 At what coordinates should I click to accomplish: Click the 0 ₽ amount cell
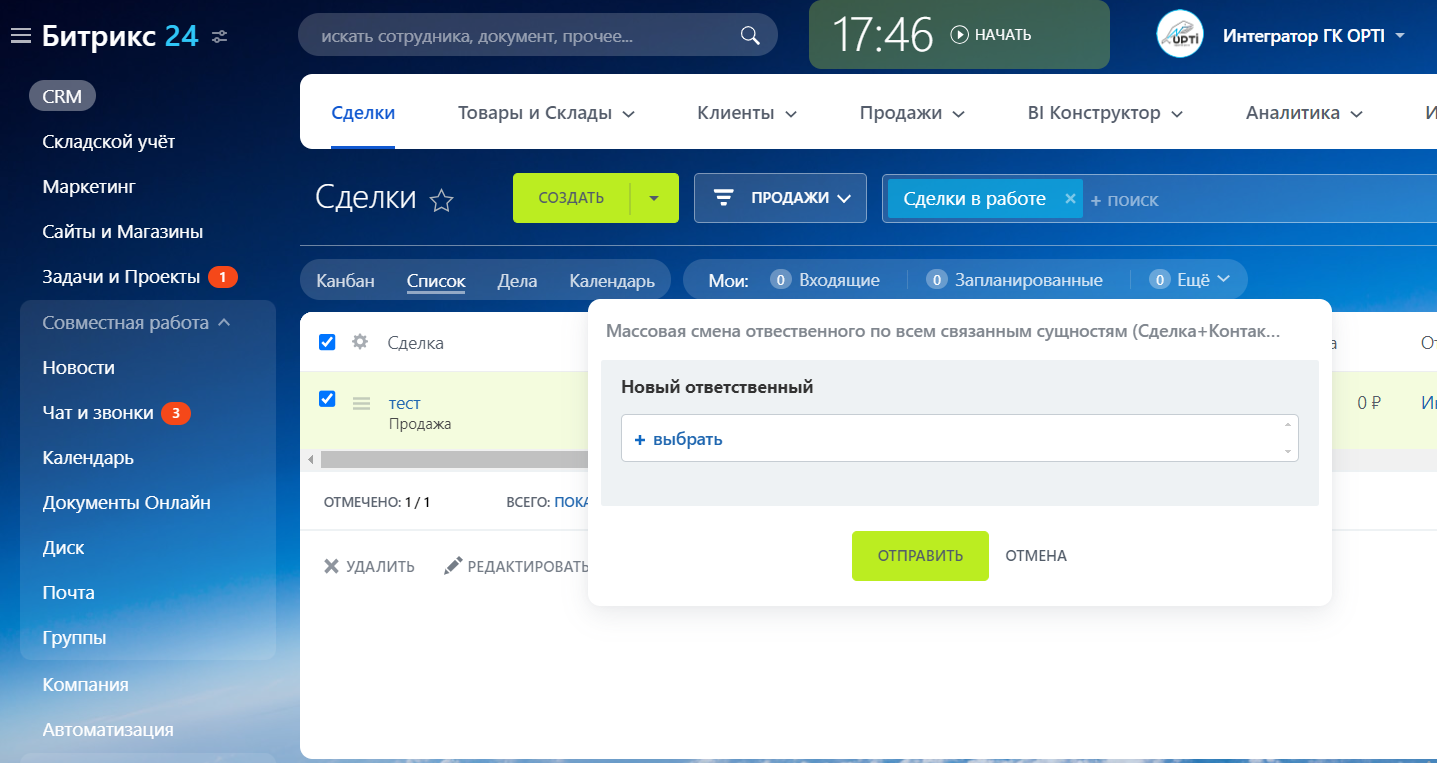1368,404
